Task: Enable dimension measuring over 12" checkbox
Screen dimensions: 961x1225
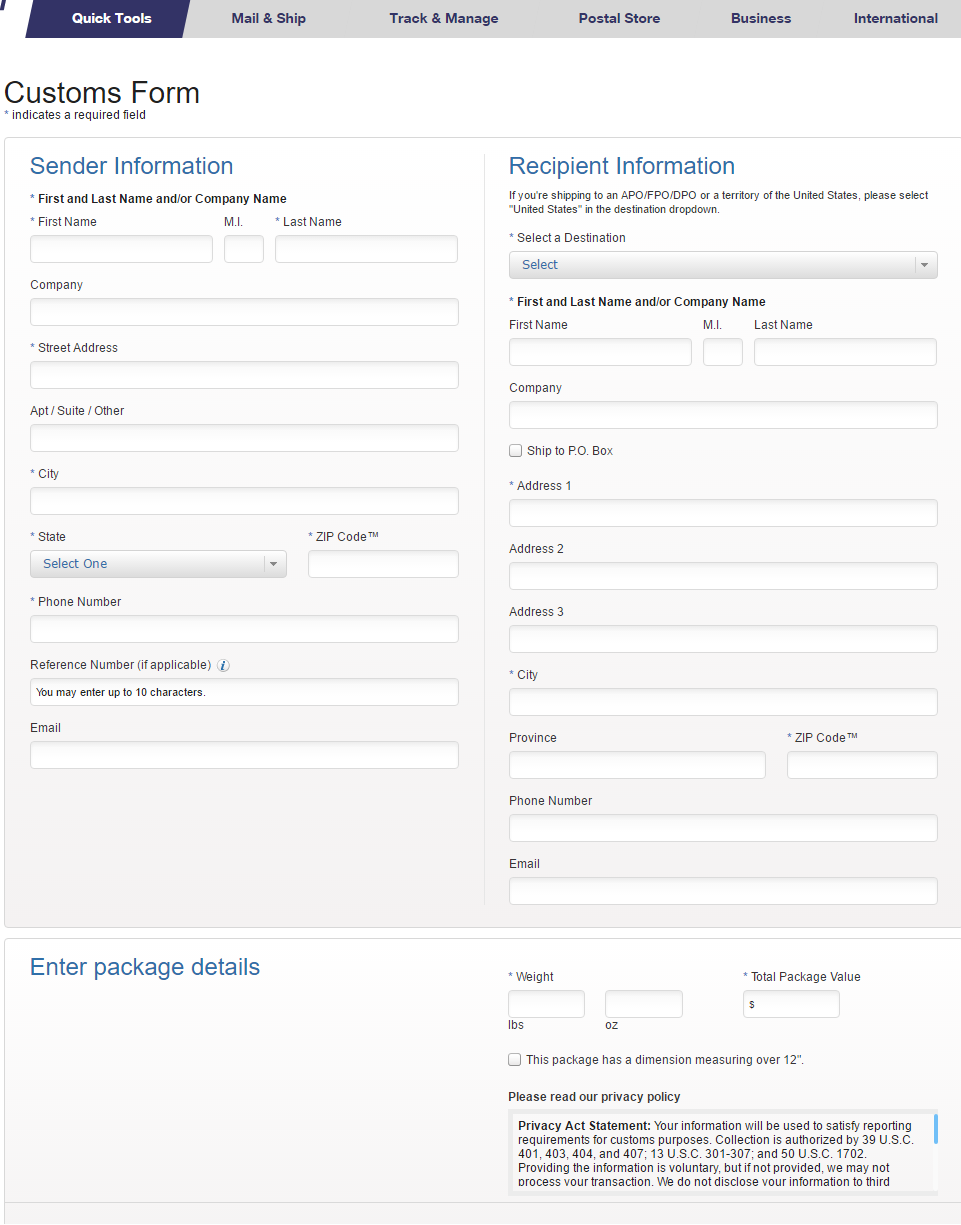Action: (x=515, y=1060)
